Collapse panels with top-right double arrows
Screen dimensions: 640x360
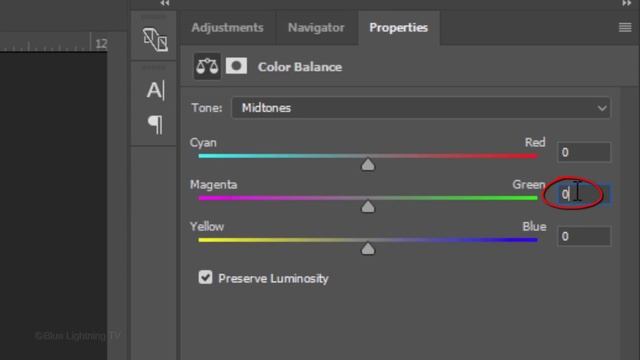627,3
